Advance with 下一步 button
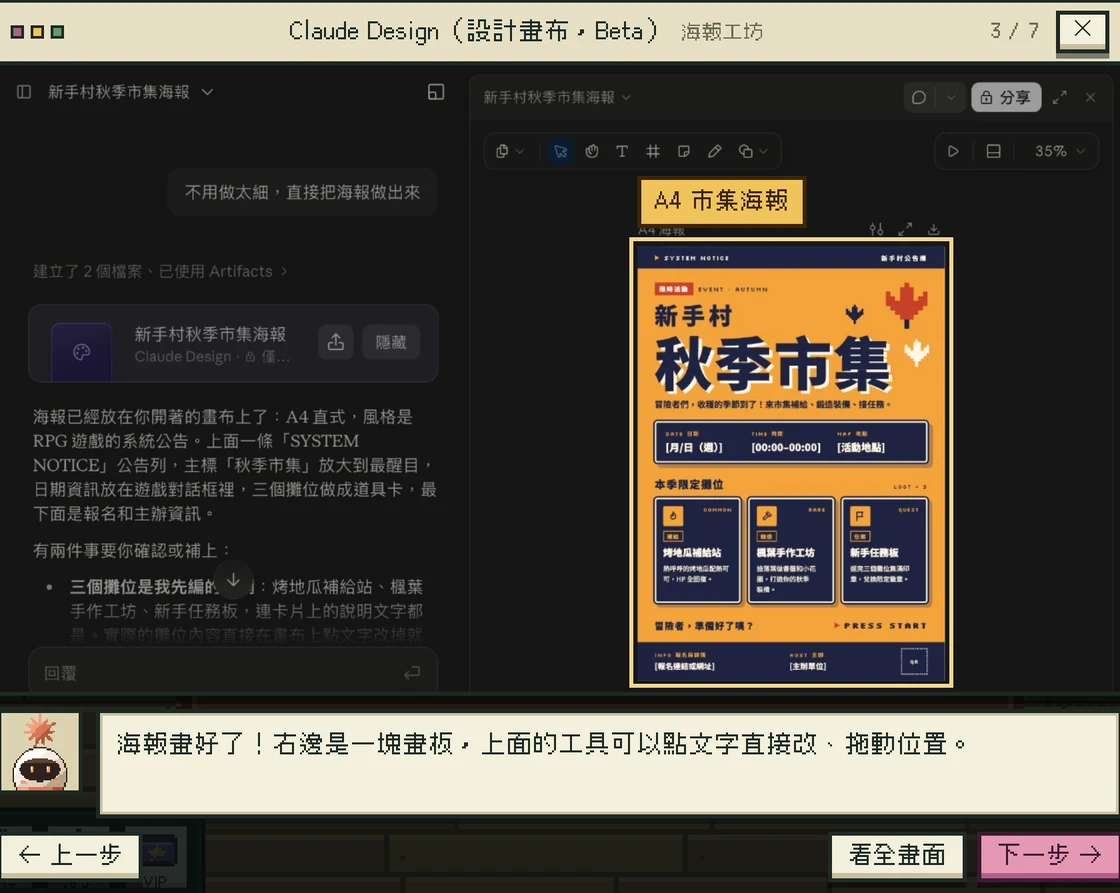Viewport: 1120px width, 893px height. coord(1049,855)
